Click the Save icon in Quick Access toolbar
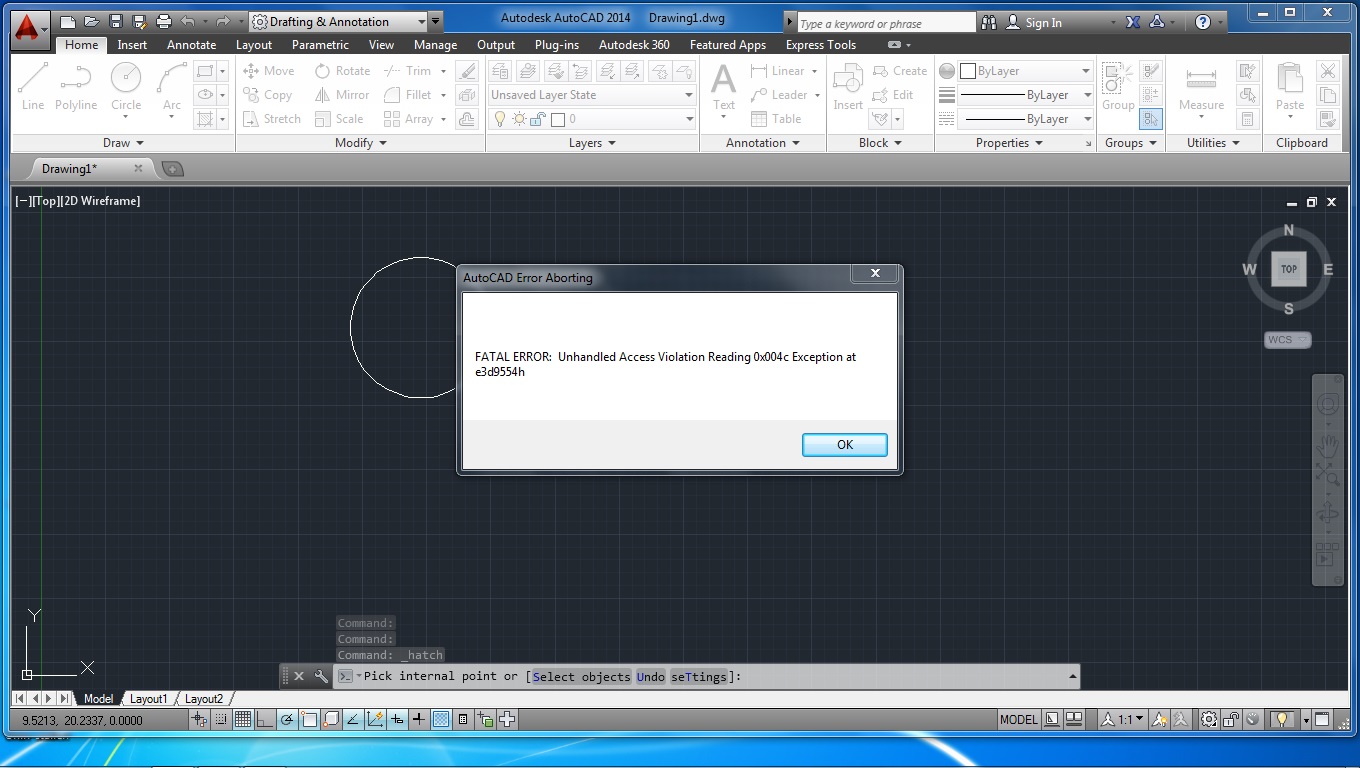This screenshot has width=1360, height=768. click(x=115, y=21)
